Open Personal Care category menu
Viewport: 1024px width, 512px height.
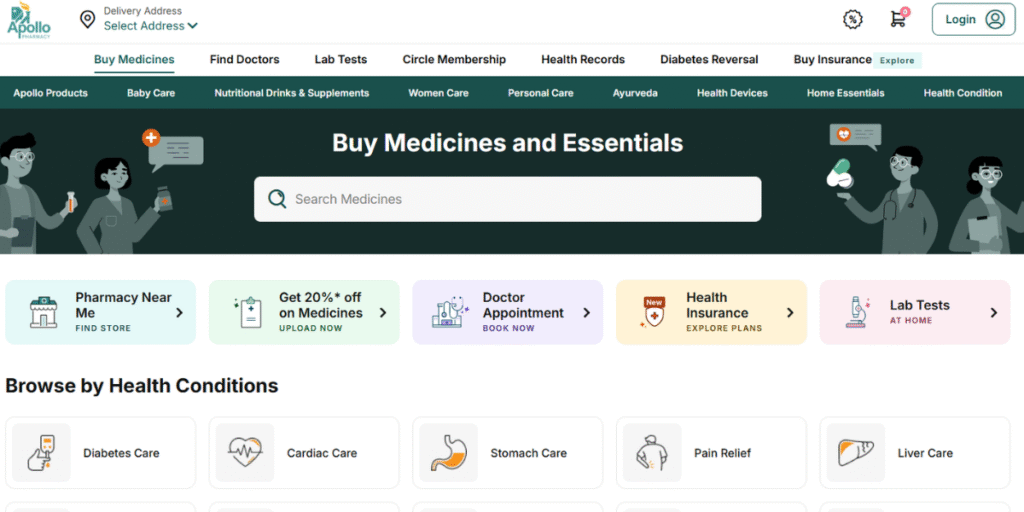click(541, 93)
